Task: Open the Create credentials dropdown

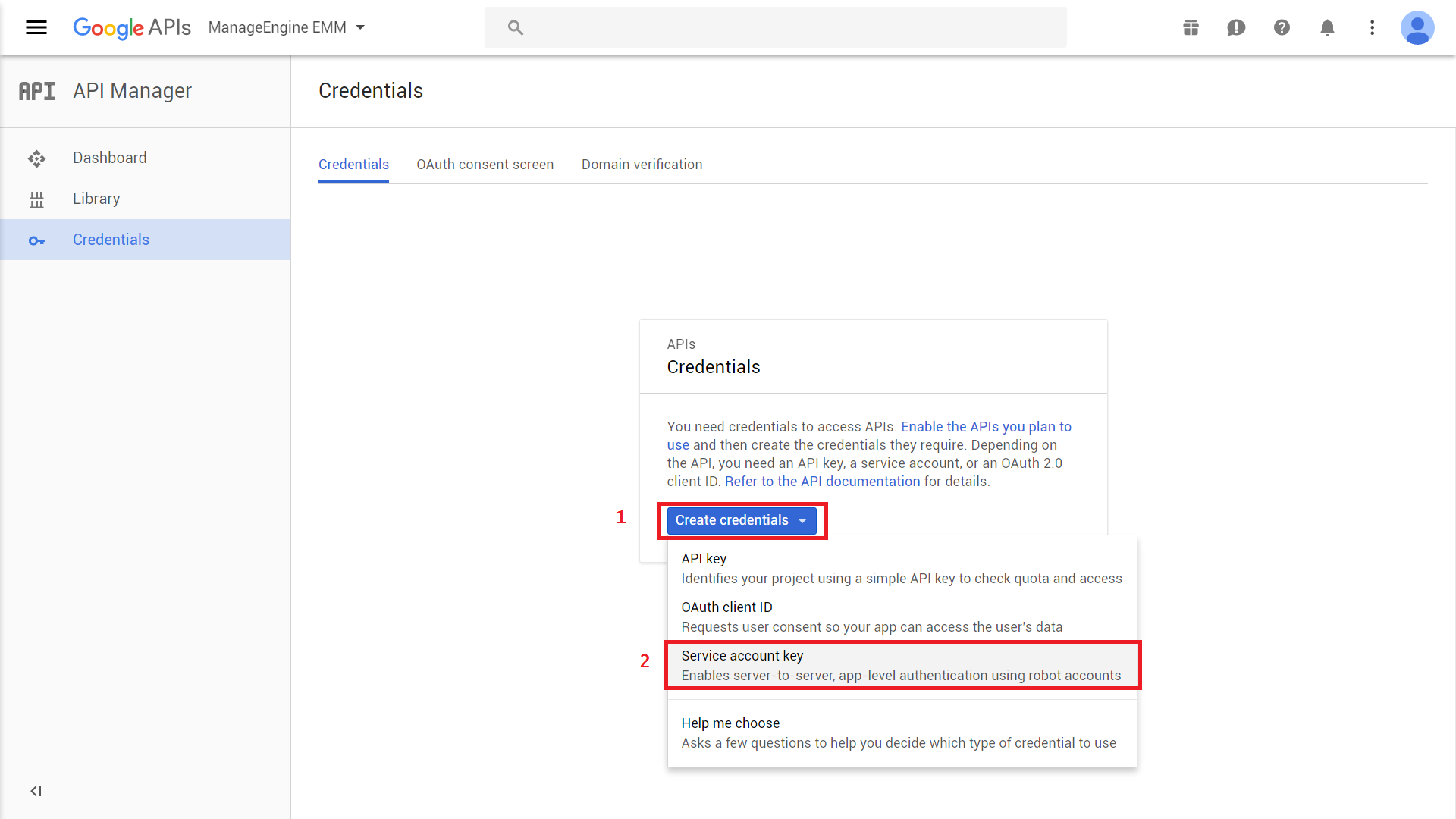Action: [741, 520]
